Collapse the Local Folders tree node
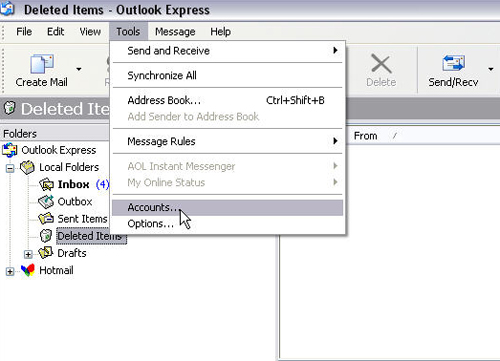The height and width of the screenshot is (361, 500). click(10, 168)
